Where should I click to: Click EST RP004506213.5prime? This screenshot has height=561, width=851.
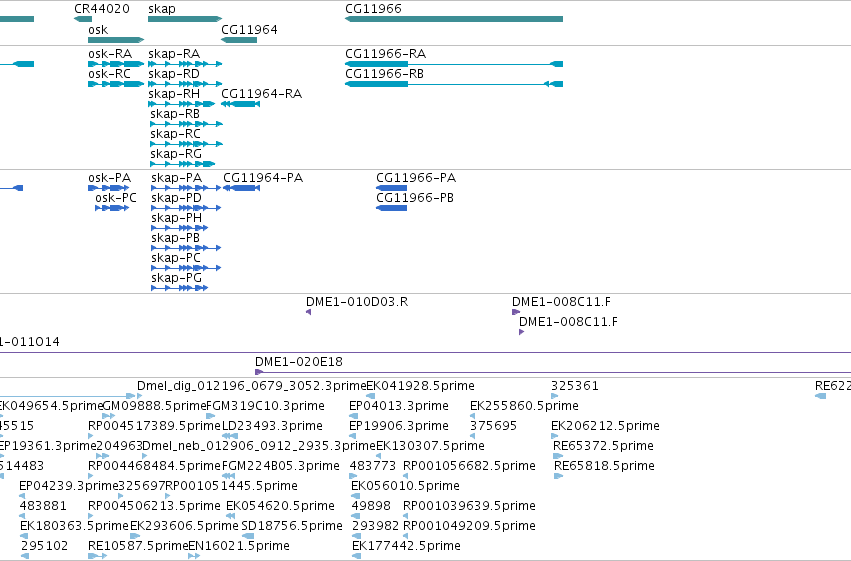click(x=93, y=516)
